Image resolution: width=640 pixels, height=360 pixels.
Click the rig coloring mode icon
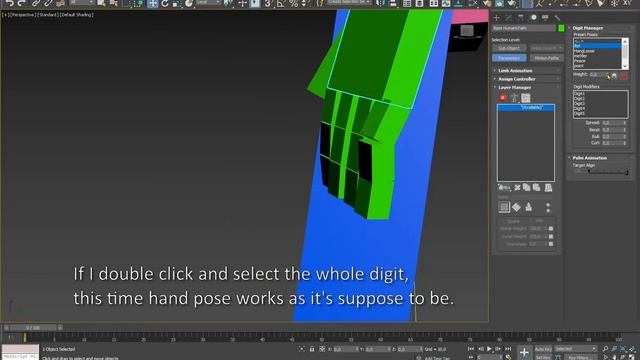(x=514, y=98)
